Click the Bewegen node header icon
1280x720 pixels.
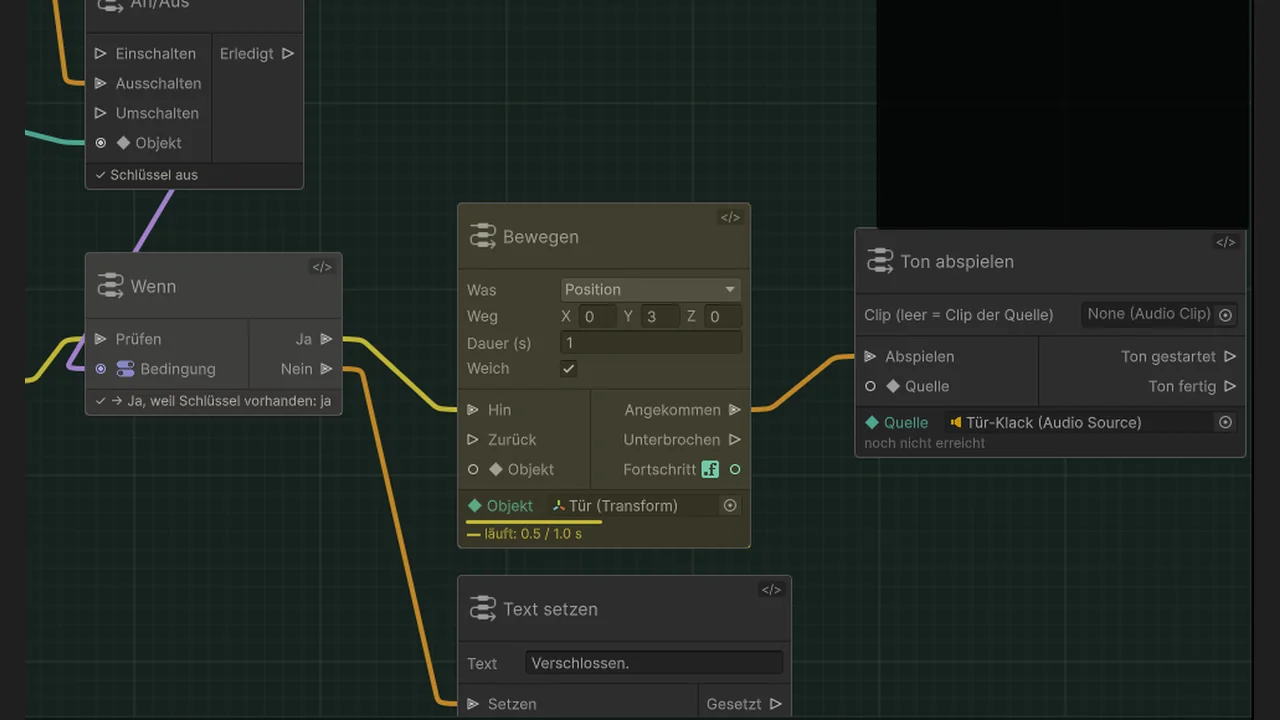(483, 237)
